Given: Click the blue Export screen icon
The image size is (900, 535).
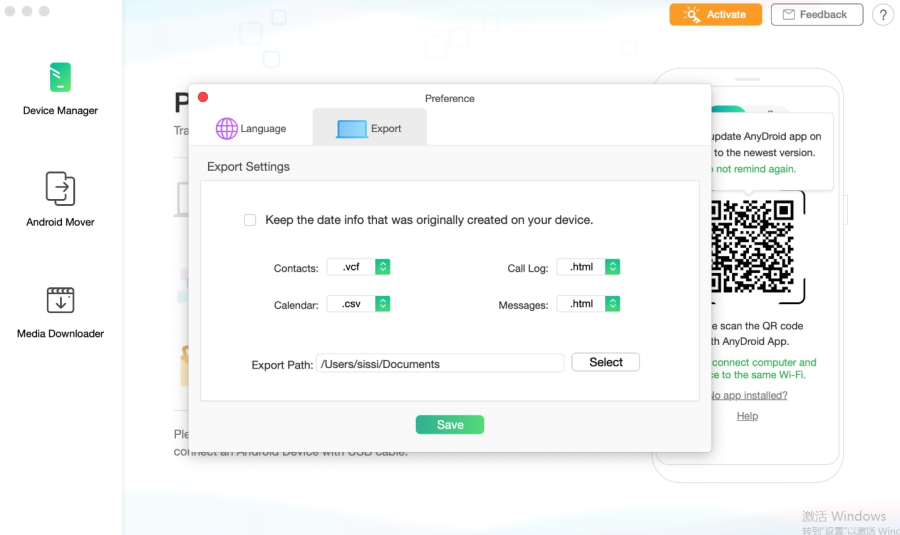Looking at the screenshot, I should [x=352, y=129].
